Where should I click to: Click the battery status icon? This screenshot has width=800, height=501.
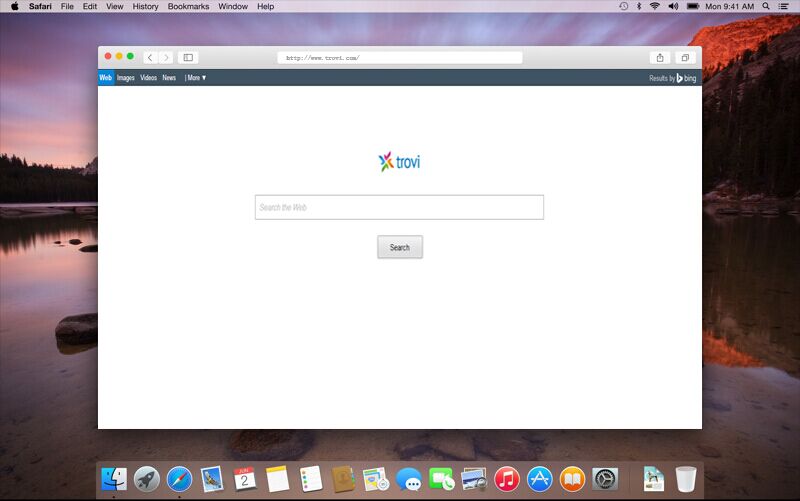coord(693,6)
